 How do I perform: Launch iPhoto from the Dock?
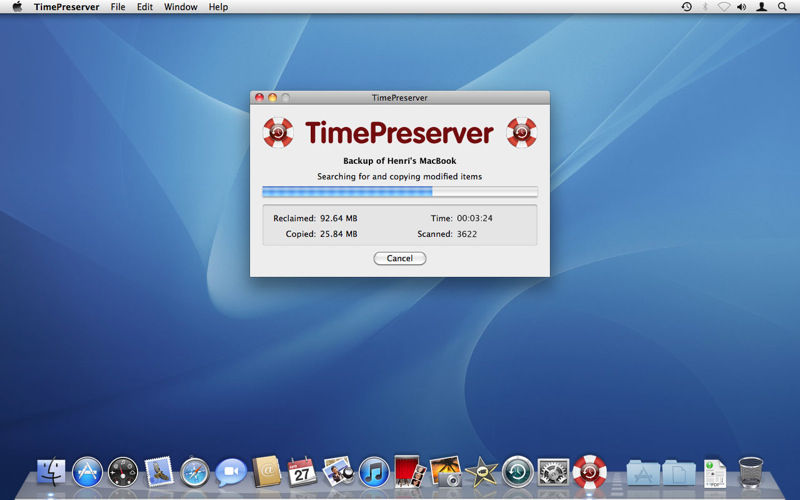(x=445, y=471)
